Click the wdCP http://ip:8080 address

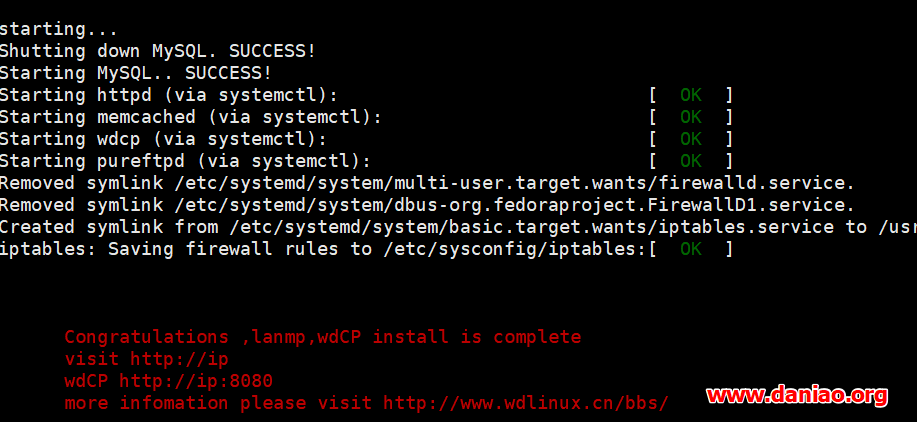pyautogui.click(x=168, y=381)
